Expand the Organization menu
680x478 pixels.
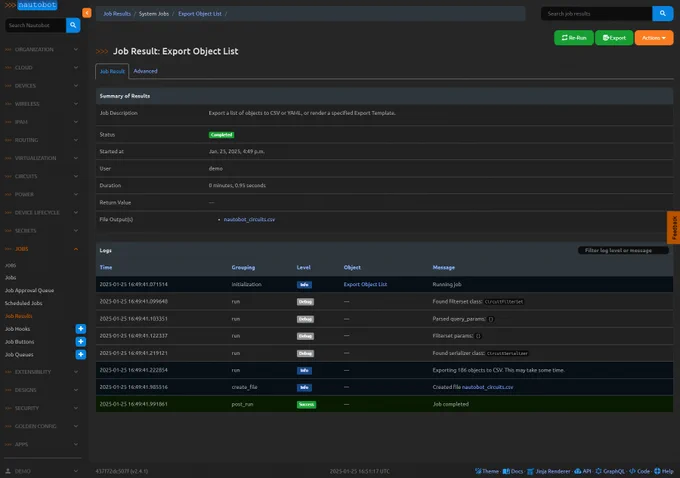(x=42, y=49)
